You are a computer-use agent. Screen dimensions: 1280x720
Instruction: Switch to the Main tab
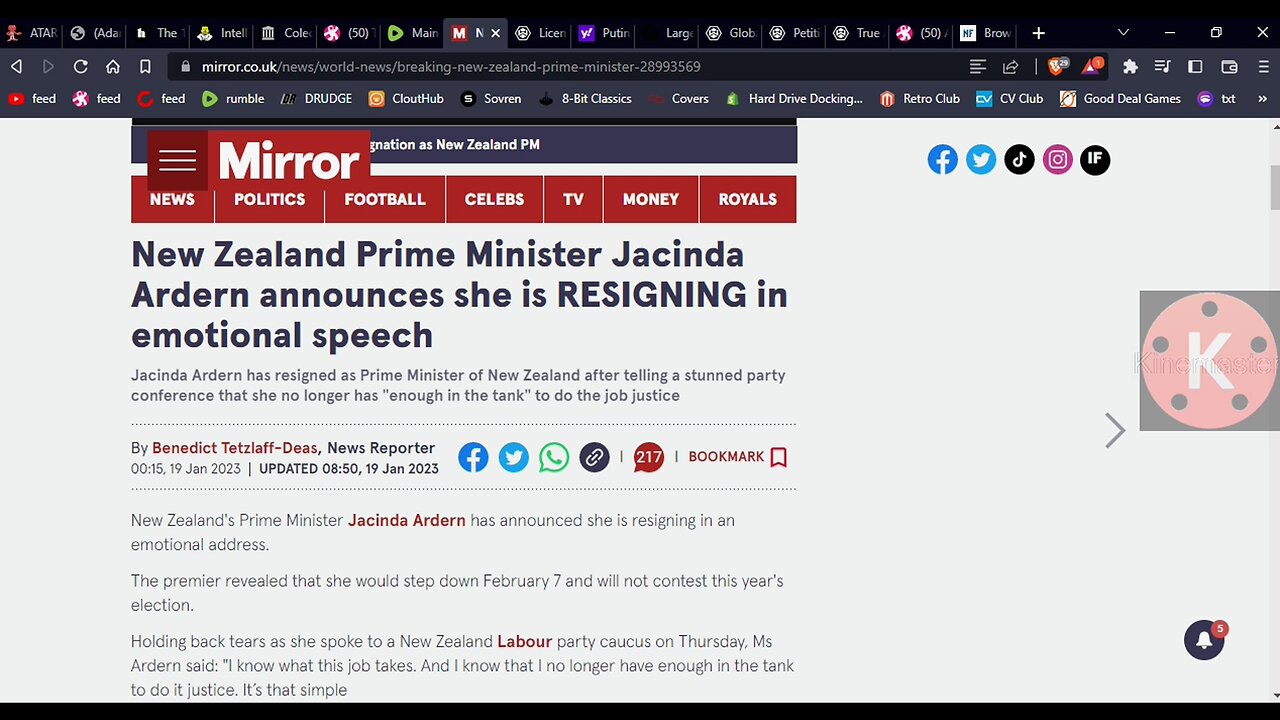coord(413,33)
